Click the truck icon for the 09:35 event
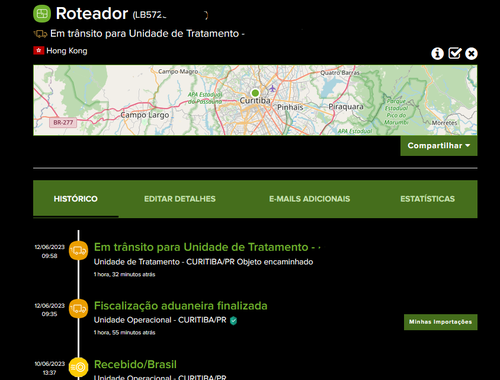The height and width of the screenshot is (380, 500). 79,309
